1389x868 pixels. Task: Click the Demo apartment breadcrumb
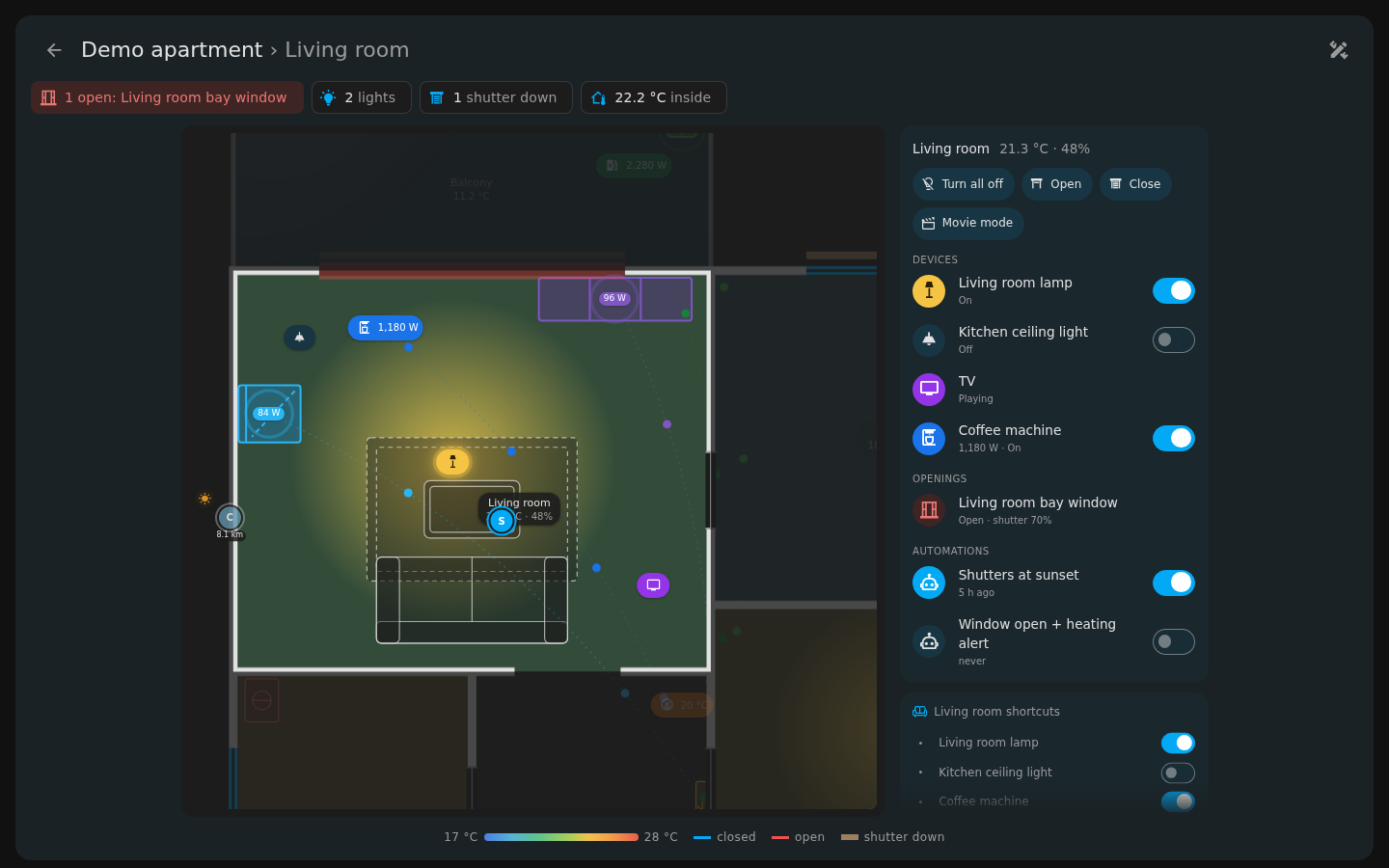tap(172, 50)
